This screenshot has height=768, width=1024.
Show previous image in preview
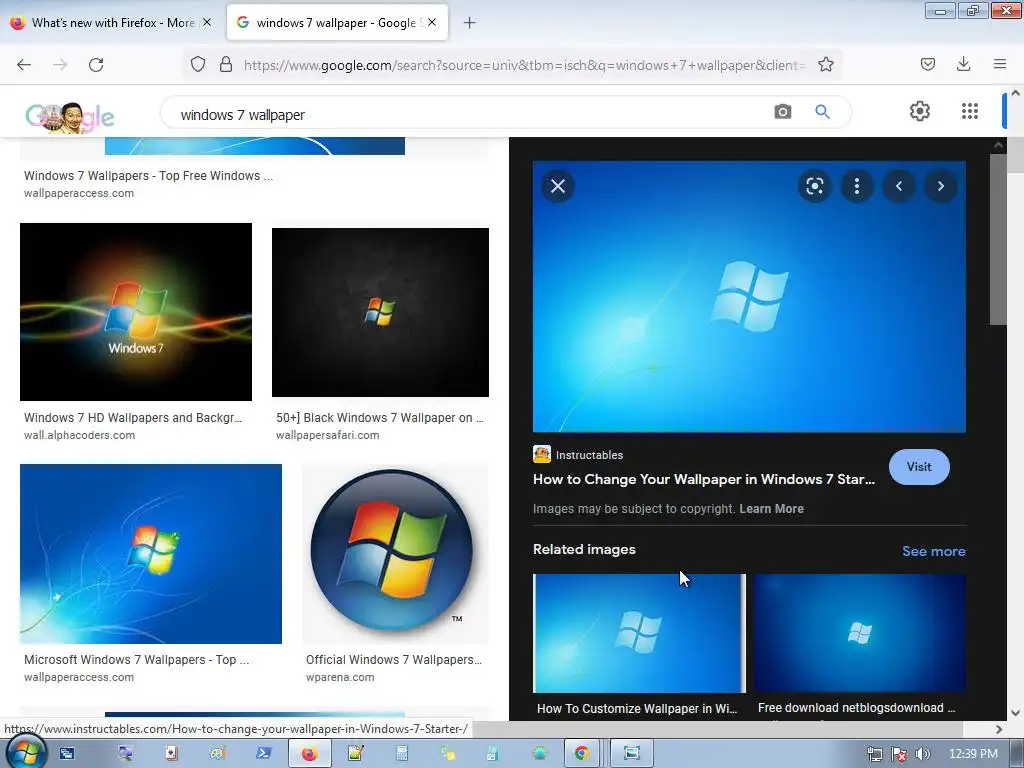click(x=899, y=186)
